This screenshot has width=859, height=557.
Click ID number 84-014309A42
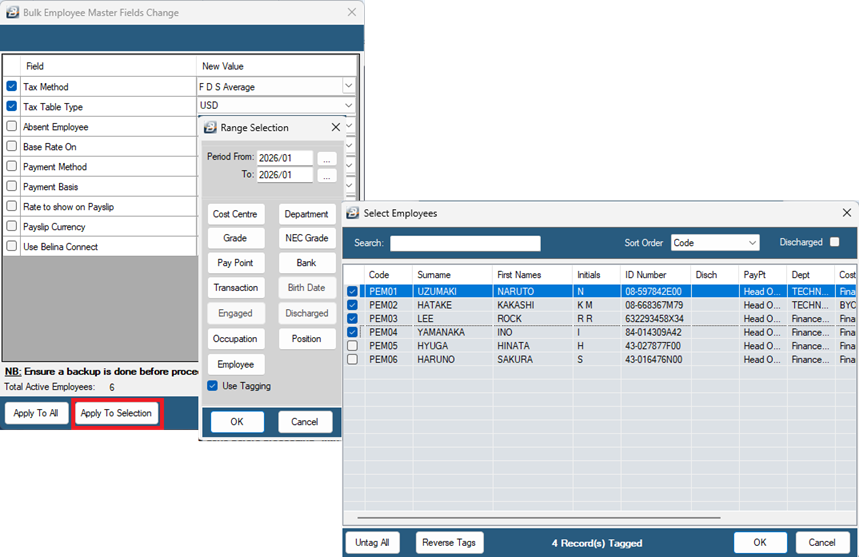654,332
